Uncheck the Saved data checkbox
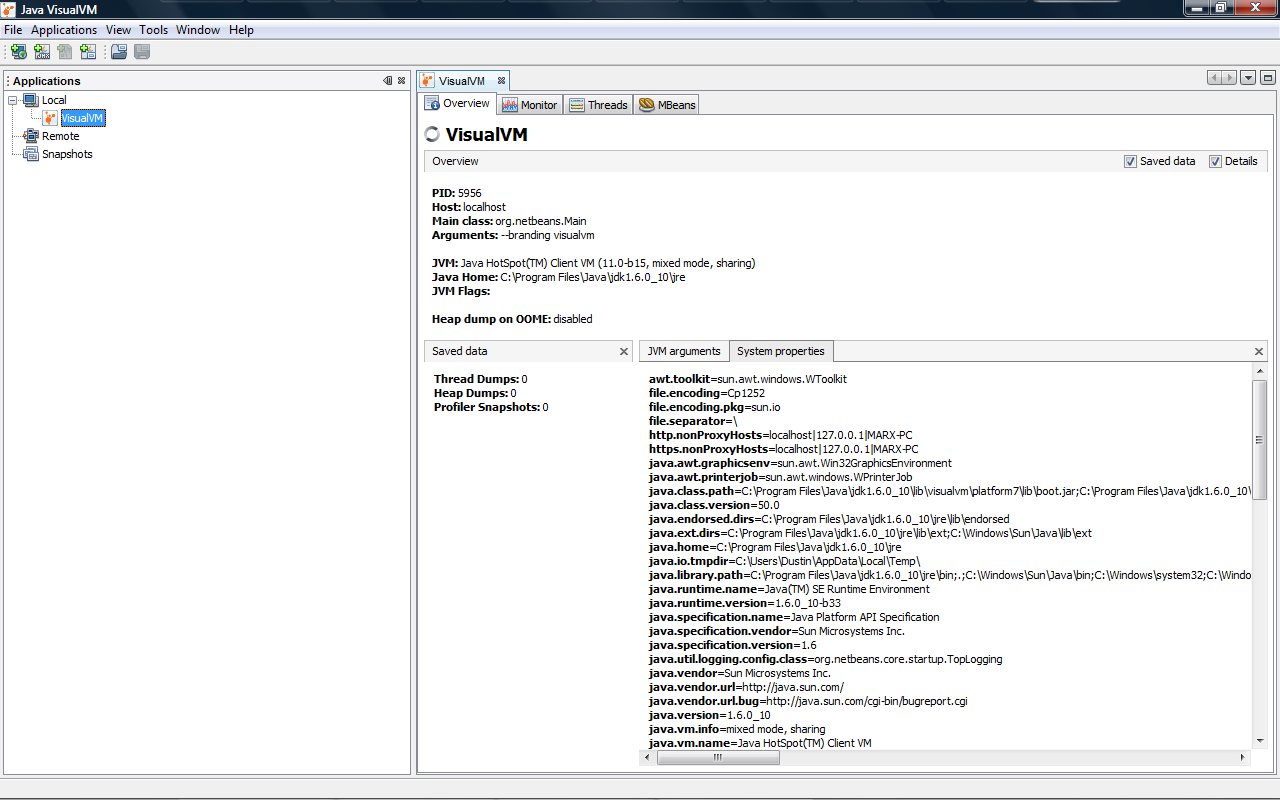Image resolution: width=1280 pixels, height=800 pixels. coord(1130,160)
